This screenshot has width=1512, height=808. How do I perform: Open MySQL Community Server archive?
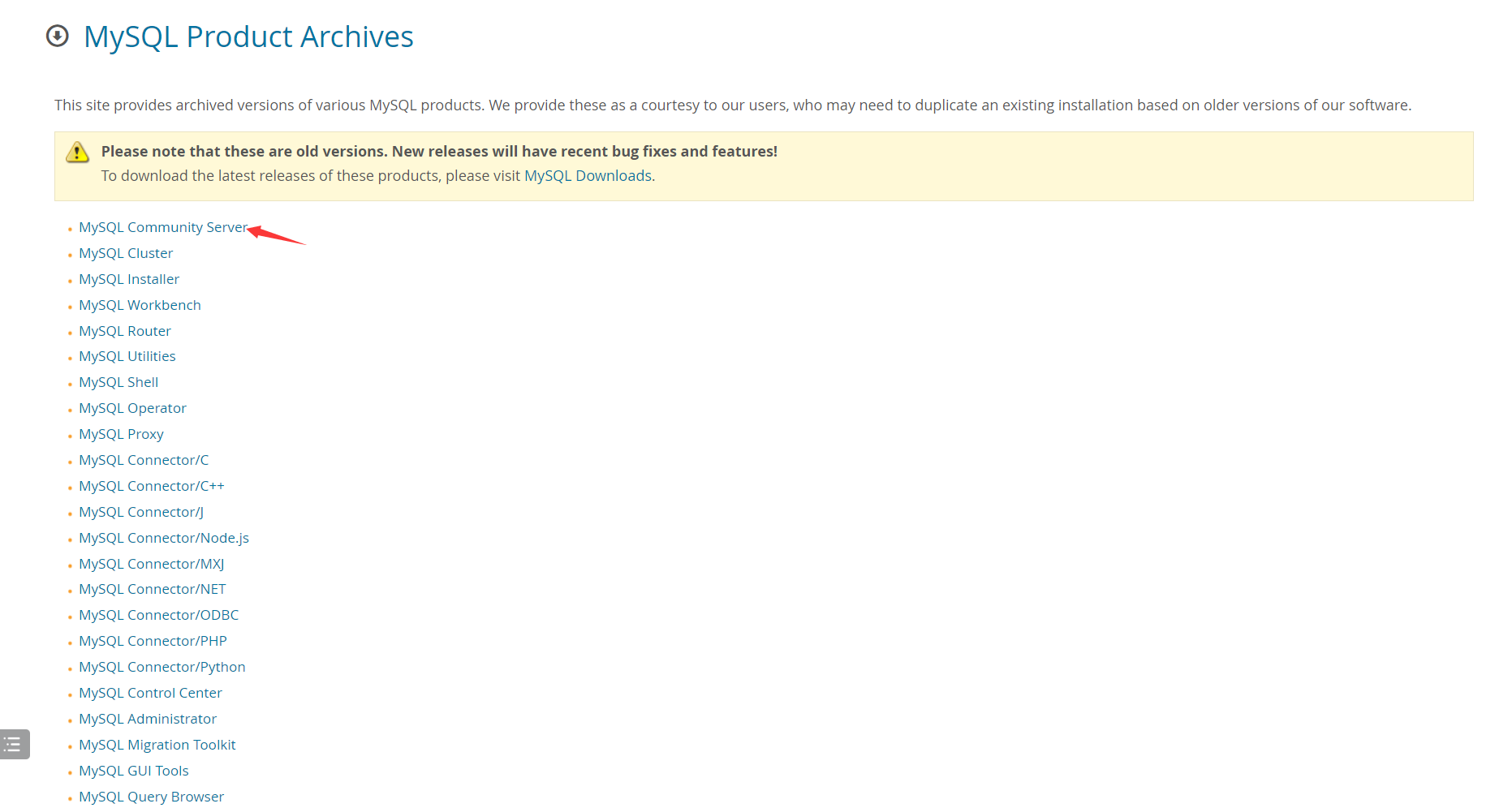[x=163, y=227]
